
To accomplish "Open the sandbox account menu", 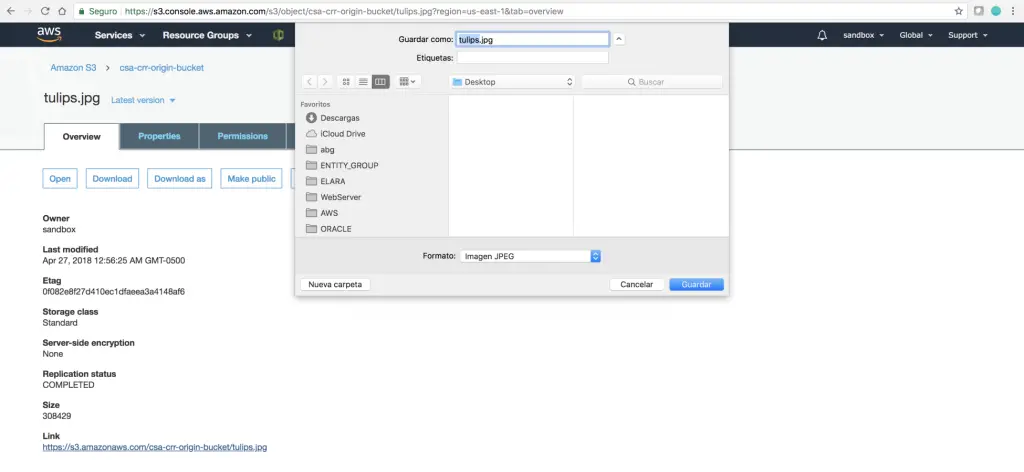I will pos(863,35).
